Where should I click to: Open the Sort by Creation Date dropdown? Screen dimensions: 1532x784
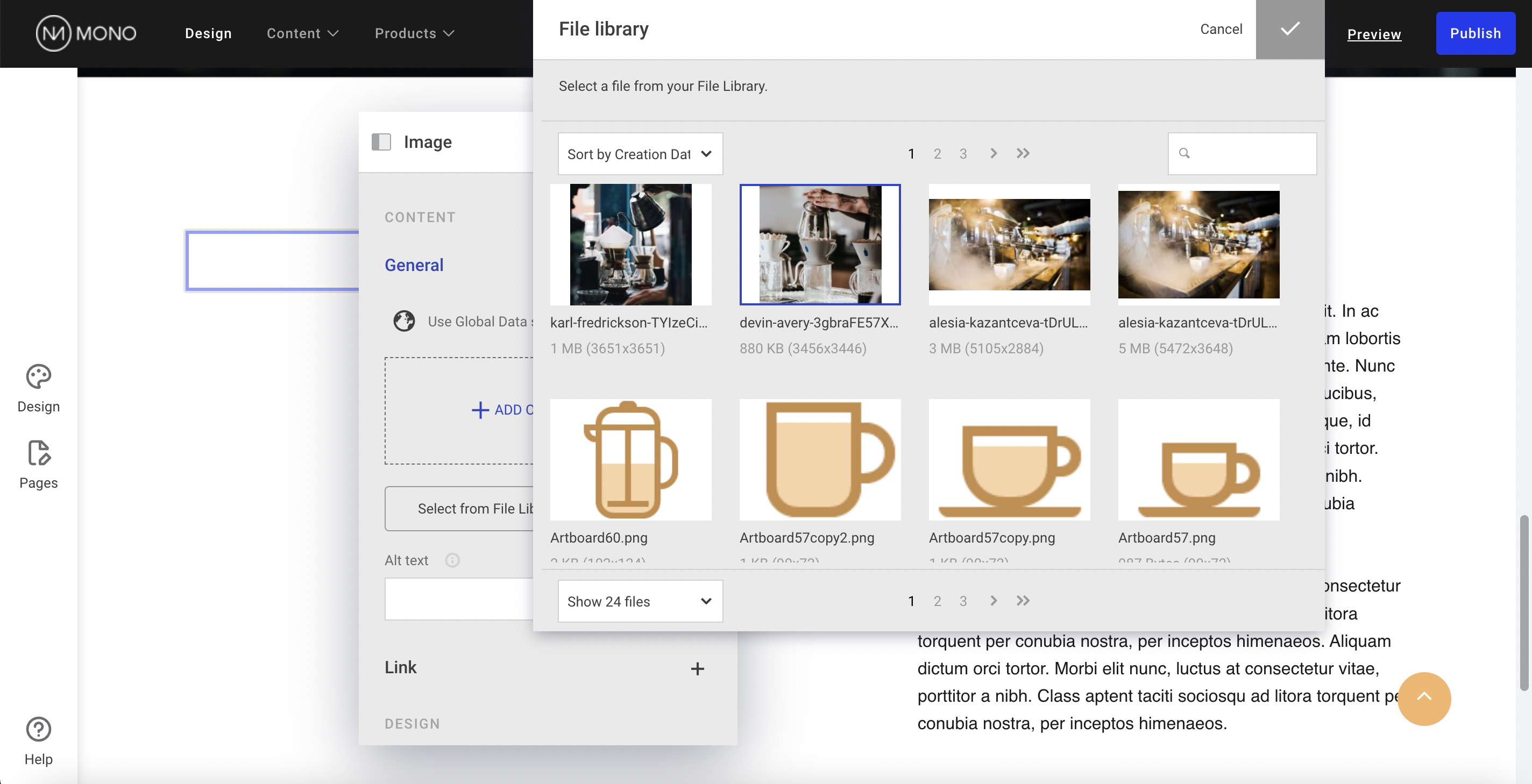[640, 154]
